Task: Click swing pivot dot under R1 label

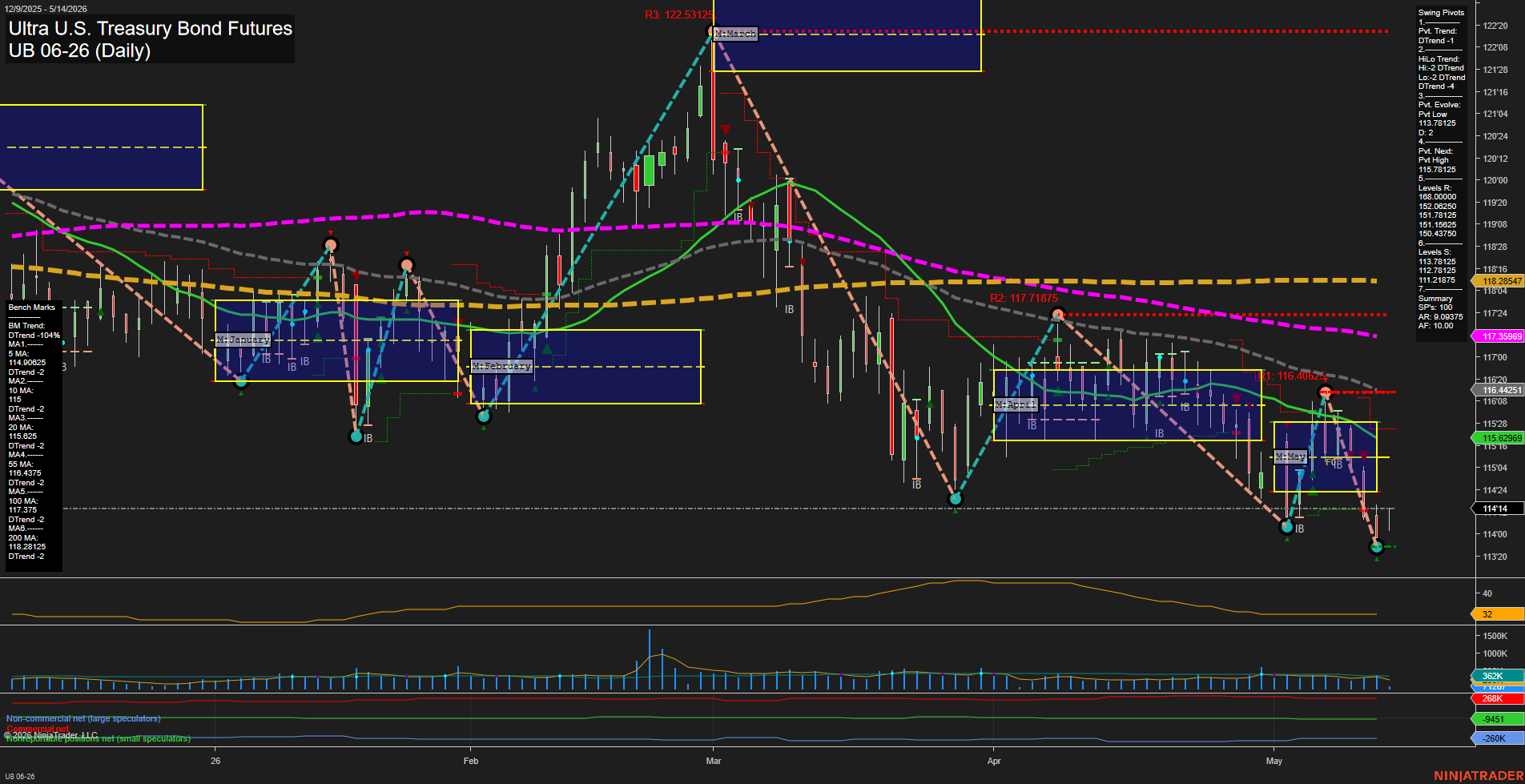Action: click(1325, 392)
